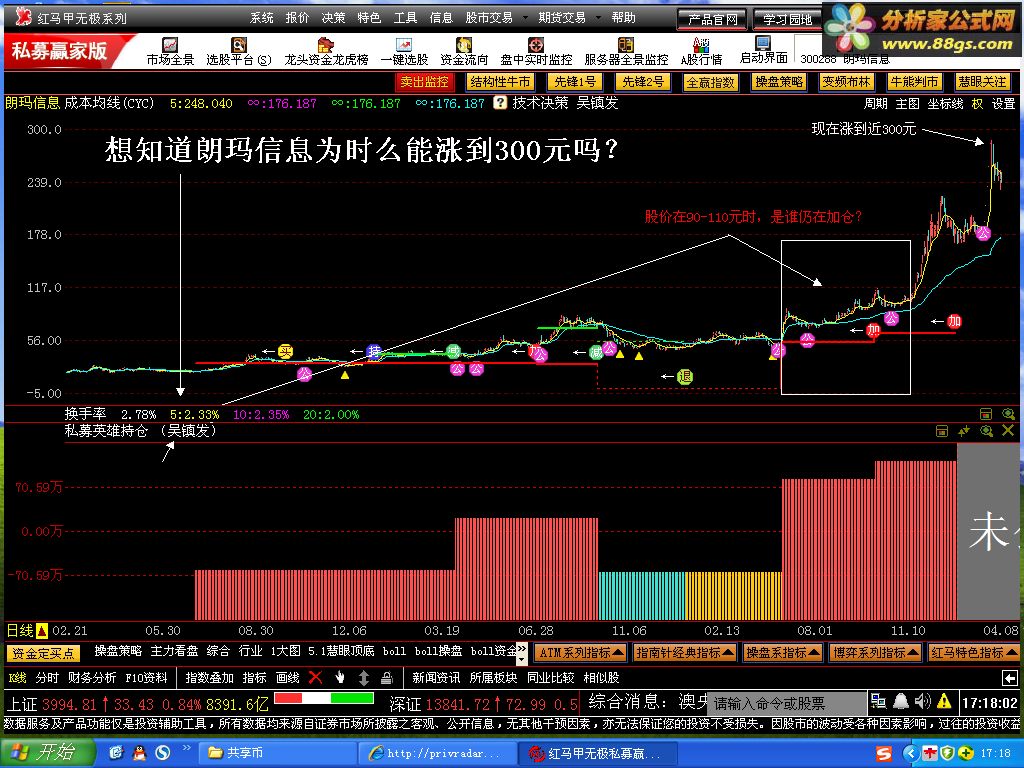1024x768 pixels.
Task: Open the 设置 settings for the chart
Action: [x=1004, y=104]
